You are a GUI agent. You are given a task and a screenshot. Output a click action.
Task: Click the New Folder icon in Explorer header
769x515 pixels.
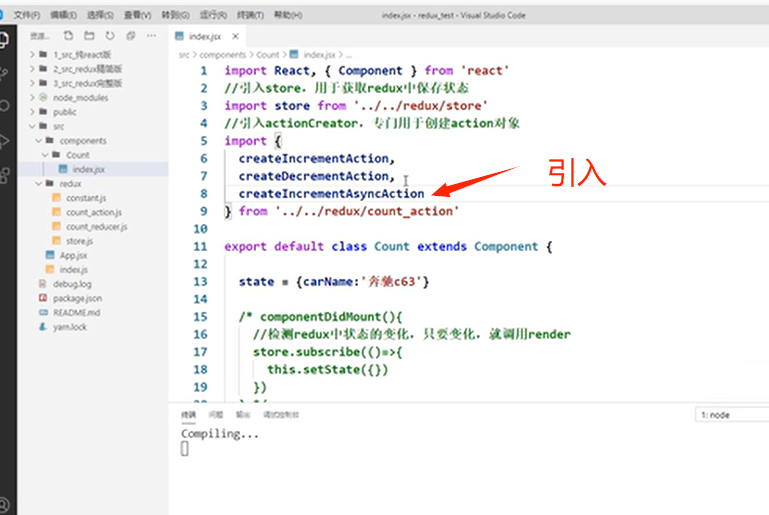pyautogui.click(x=89, y=36)
